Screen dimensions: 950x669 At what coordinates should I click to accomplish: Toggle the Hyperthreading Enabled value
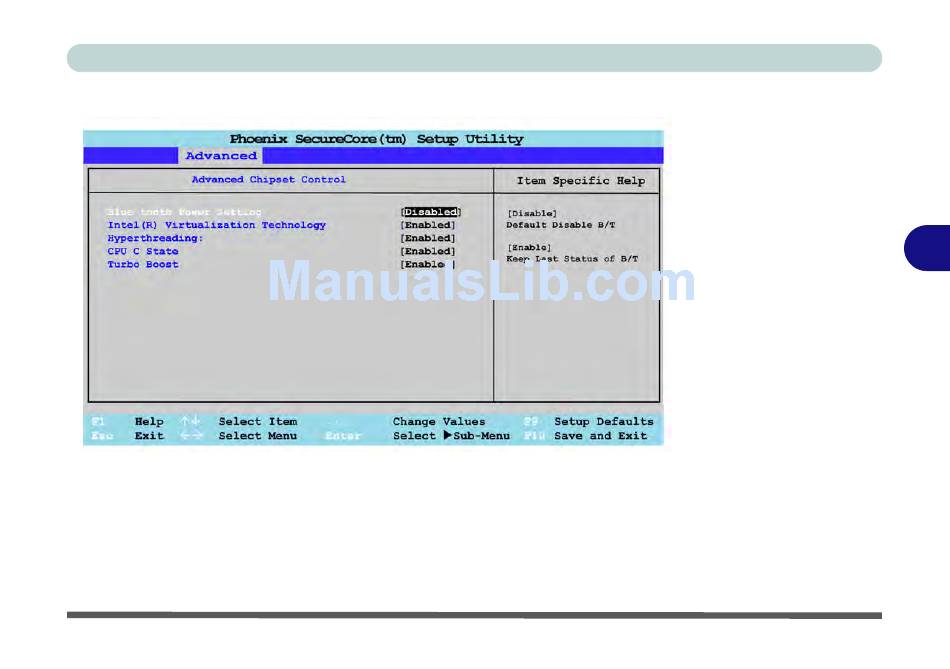pos(427,238)
